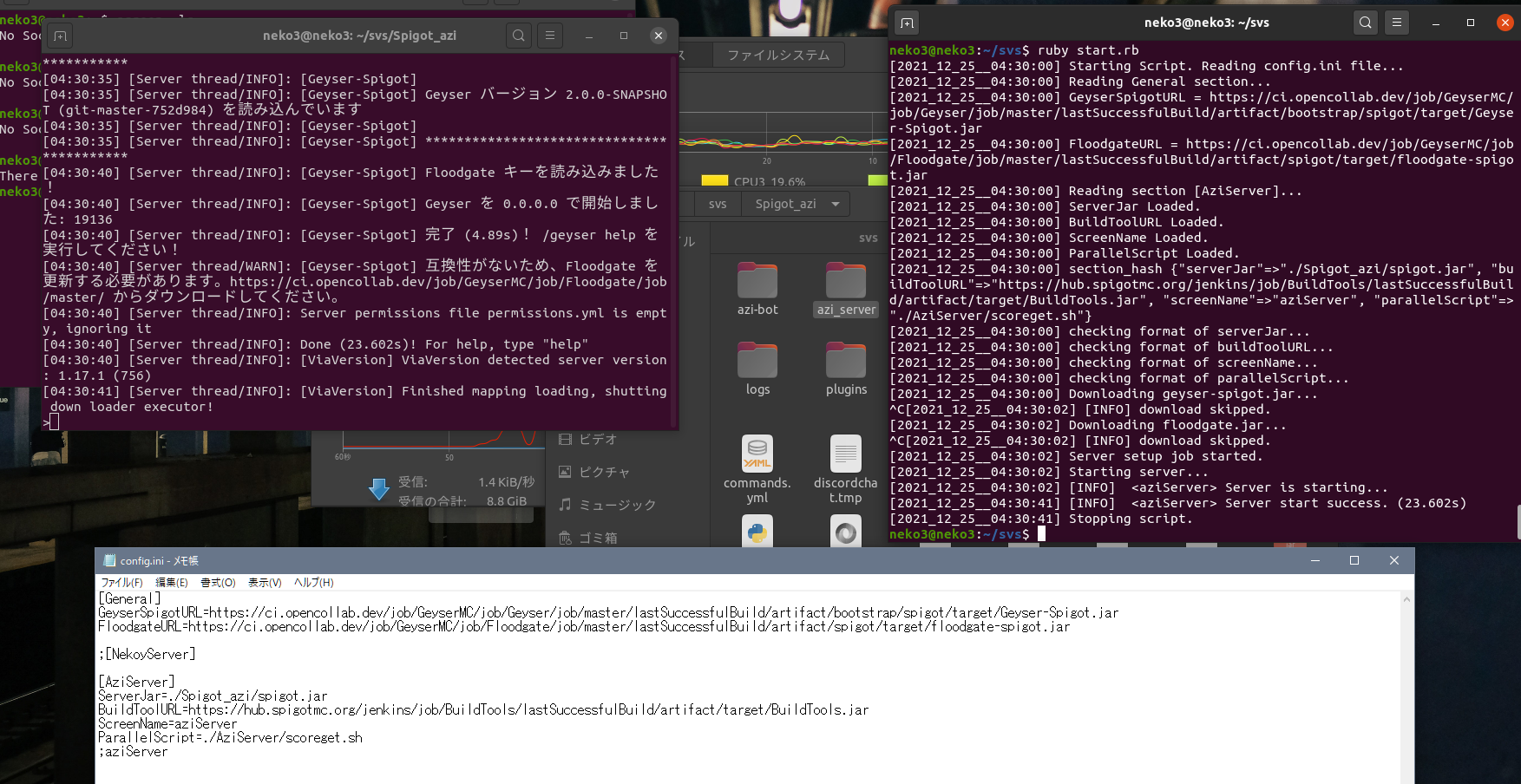
Task: Click ParallelScript line in config.ini
Action: point(230,737)
